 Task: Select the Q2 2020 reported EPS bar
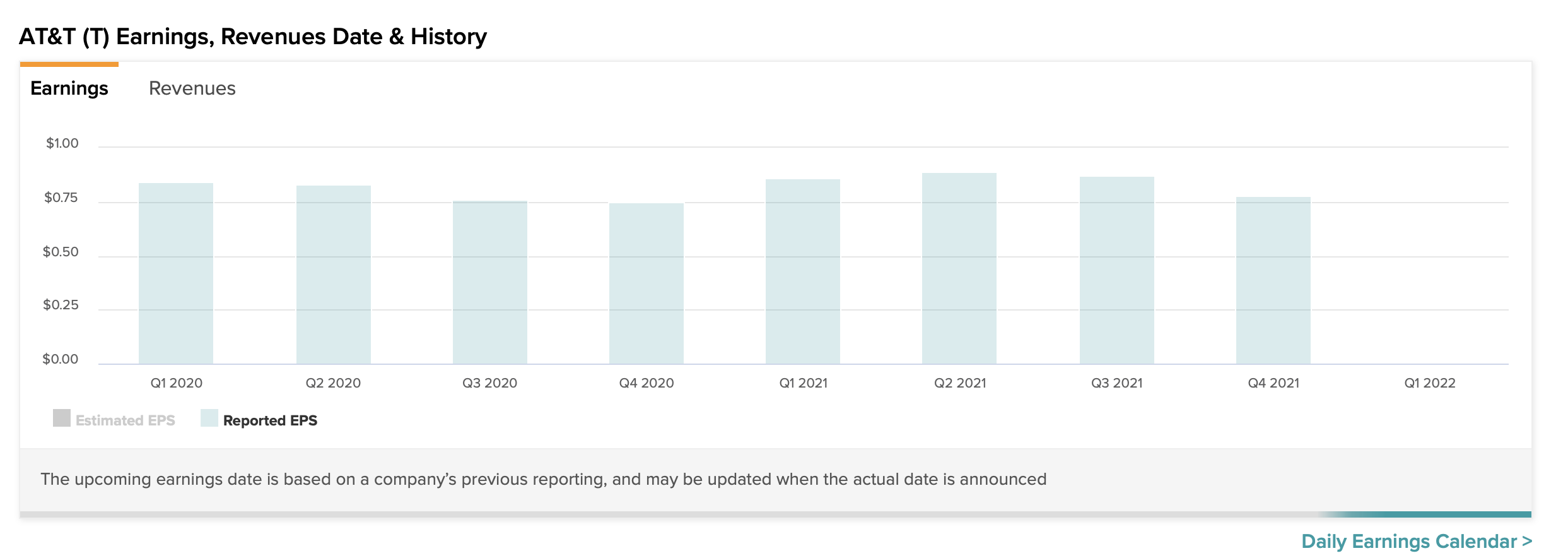(334, 275)
